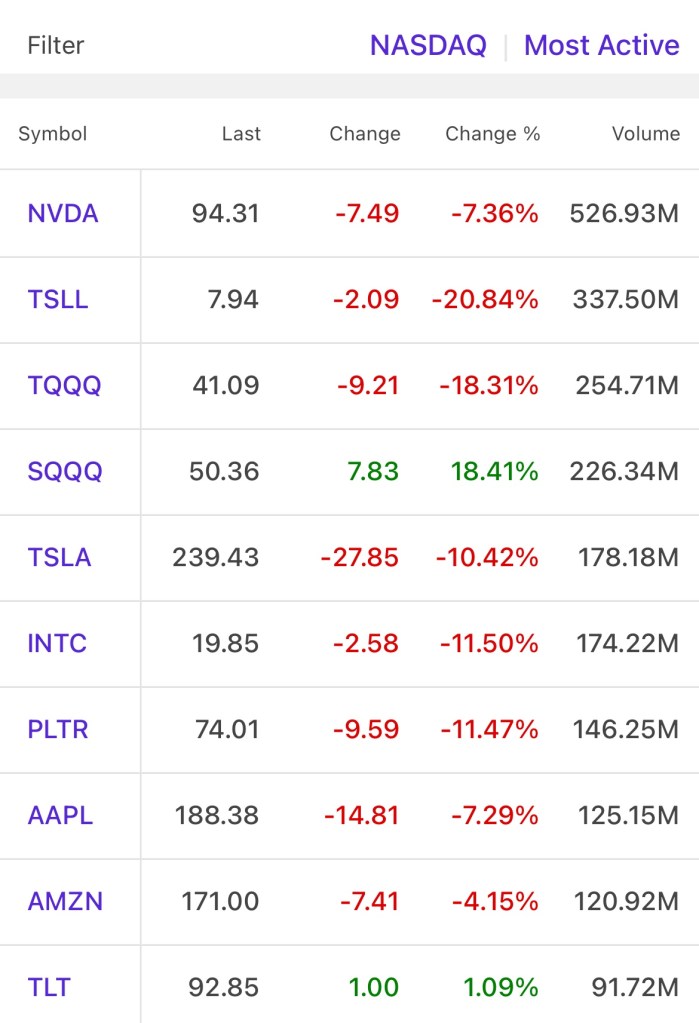
Task: Open the Most Active filter selector
Action: (601, 45)
